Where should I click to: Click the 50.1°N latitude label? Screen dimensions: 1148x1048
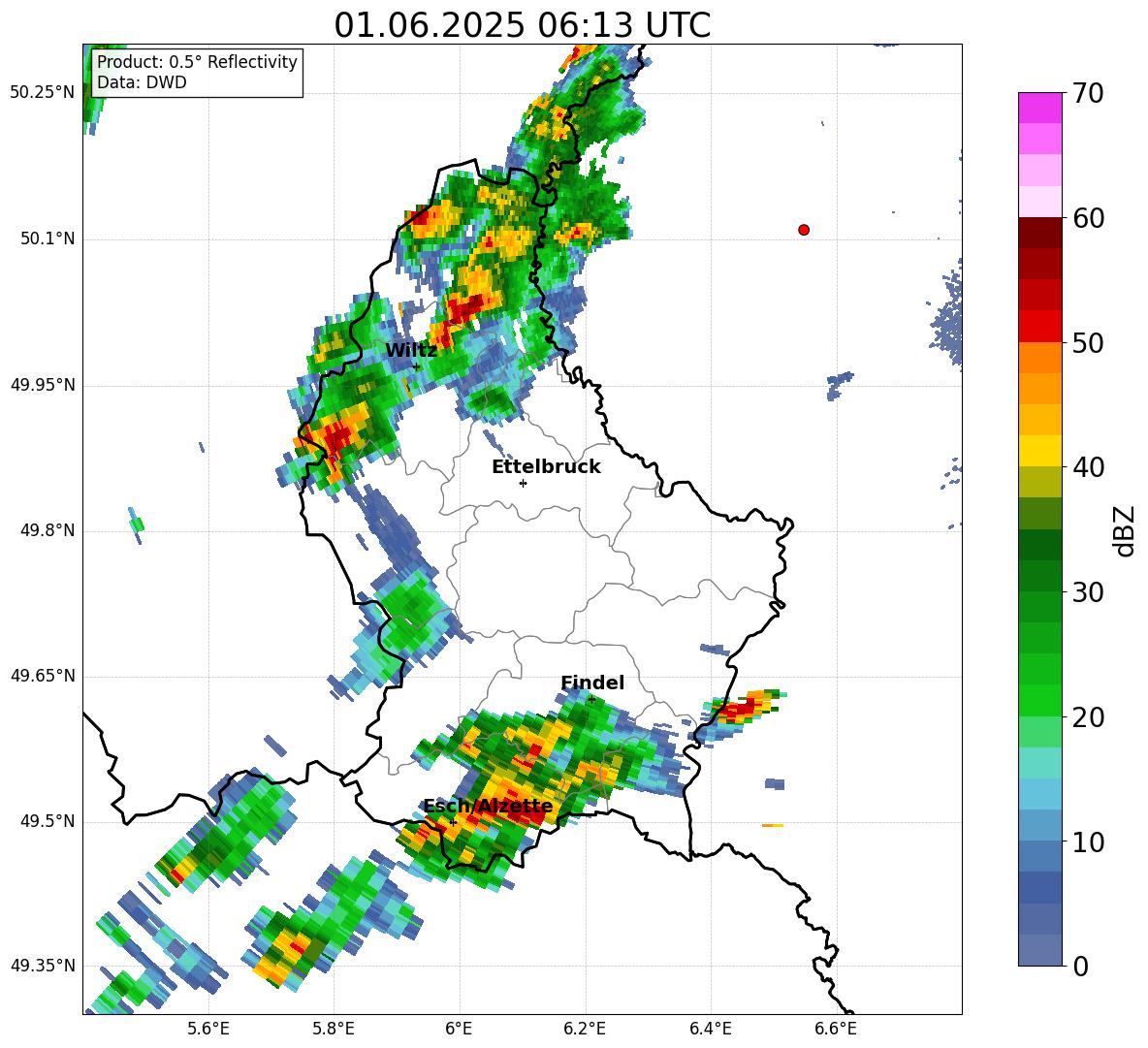48,239
